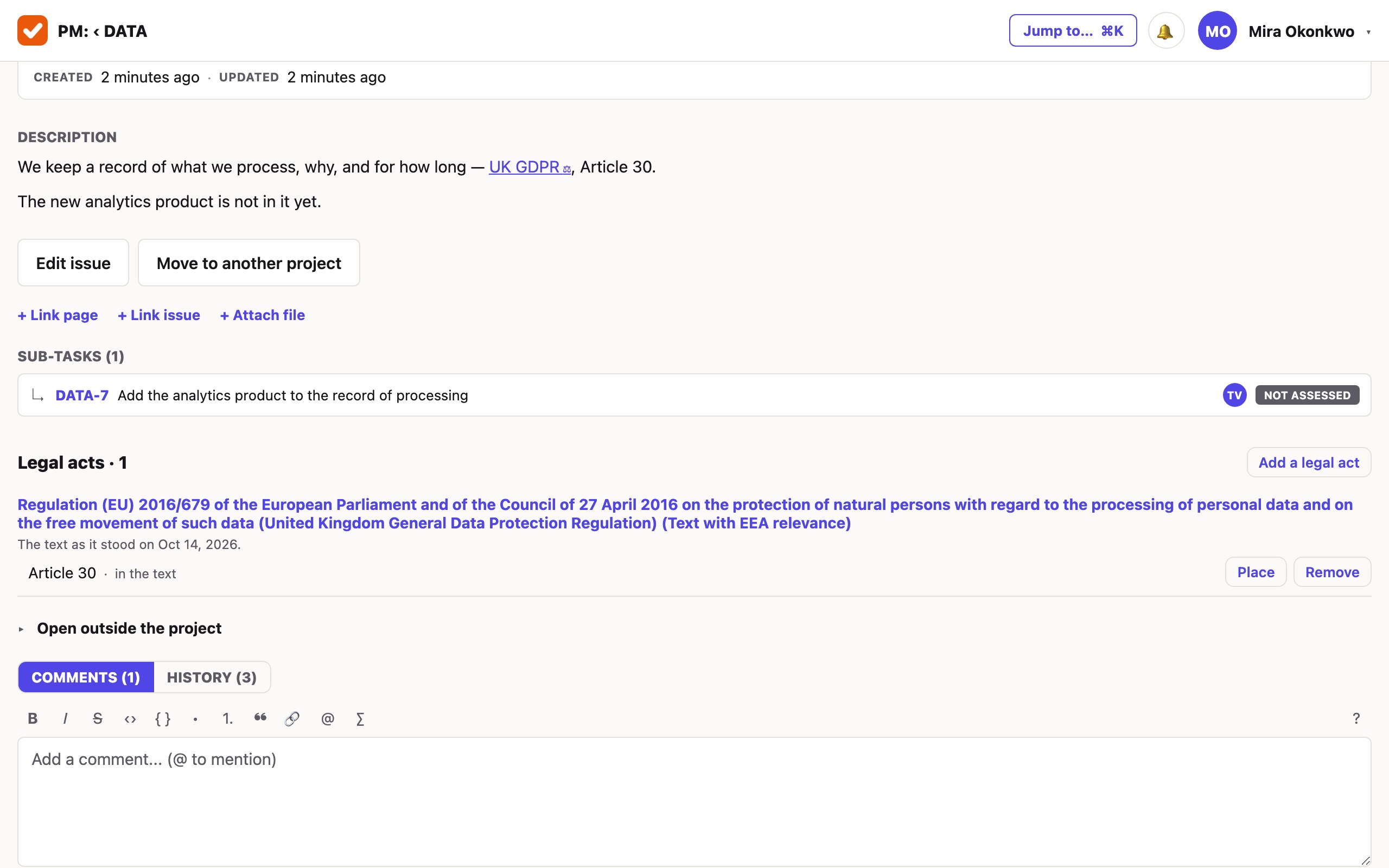Toggle bold formatting in comment toolbar
Viewport: 1389px width, 868px height.
click(33, 718)
